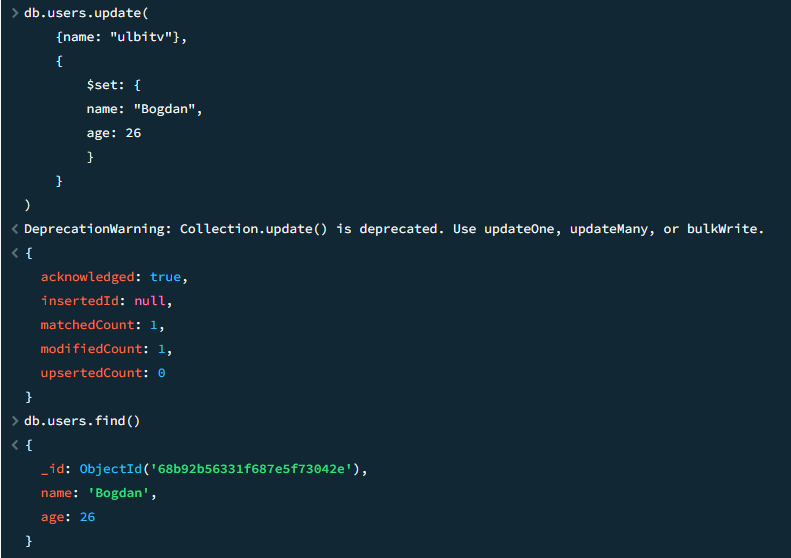The width and height of the screenshot is (791, 558).
Task: Click the modifiedCount: 1 line
Action: click(106, 349)
